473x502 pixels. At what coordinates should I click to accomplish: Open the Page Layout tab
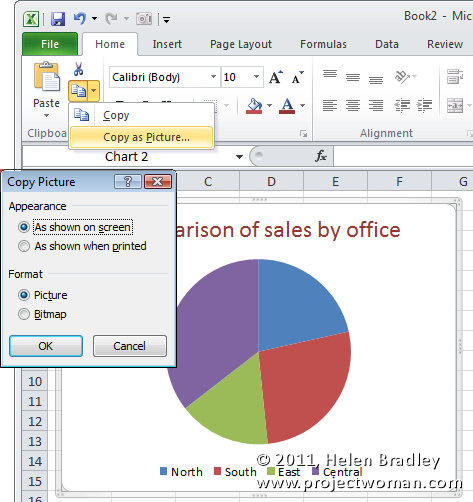click(241, 44)
